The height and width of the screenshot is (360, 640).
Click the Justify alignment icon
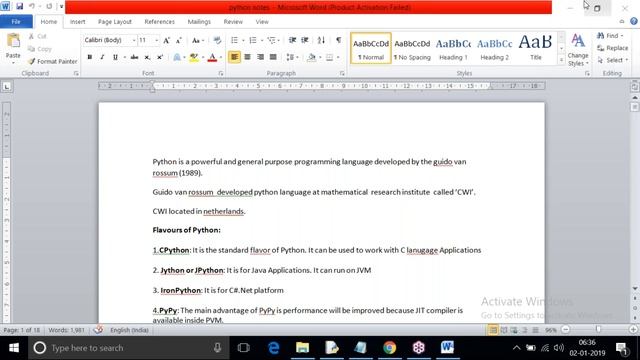(x=273, y=57)
